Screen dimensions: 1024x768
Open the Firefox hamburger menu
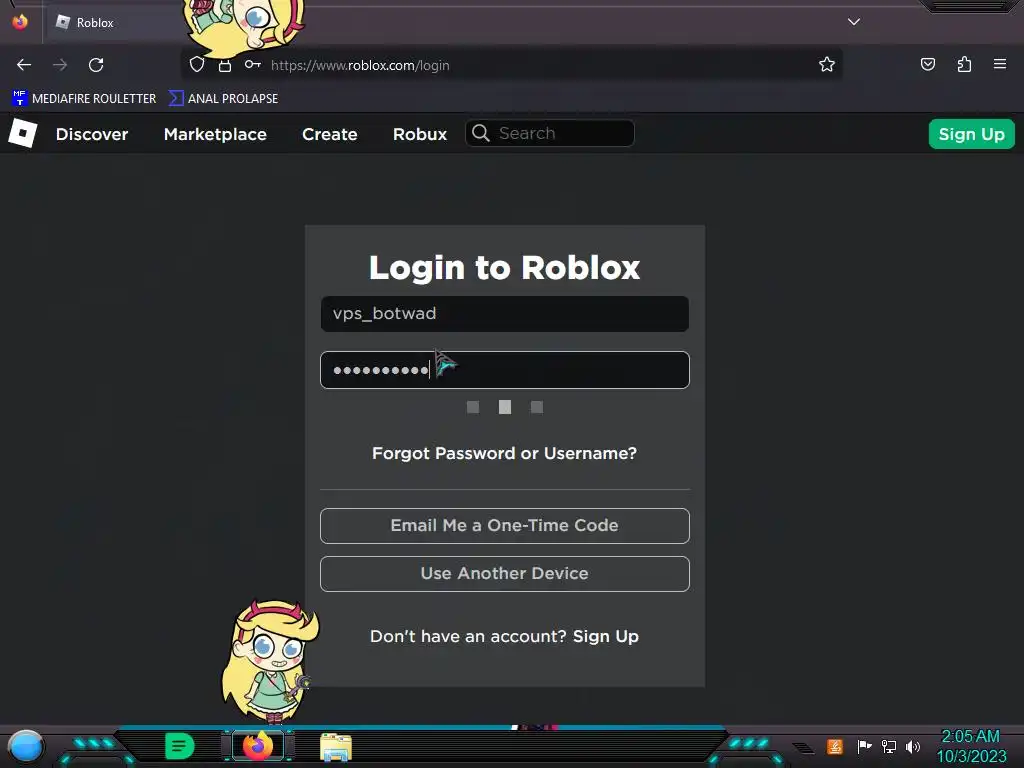(x=1000, y=64)
